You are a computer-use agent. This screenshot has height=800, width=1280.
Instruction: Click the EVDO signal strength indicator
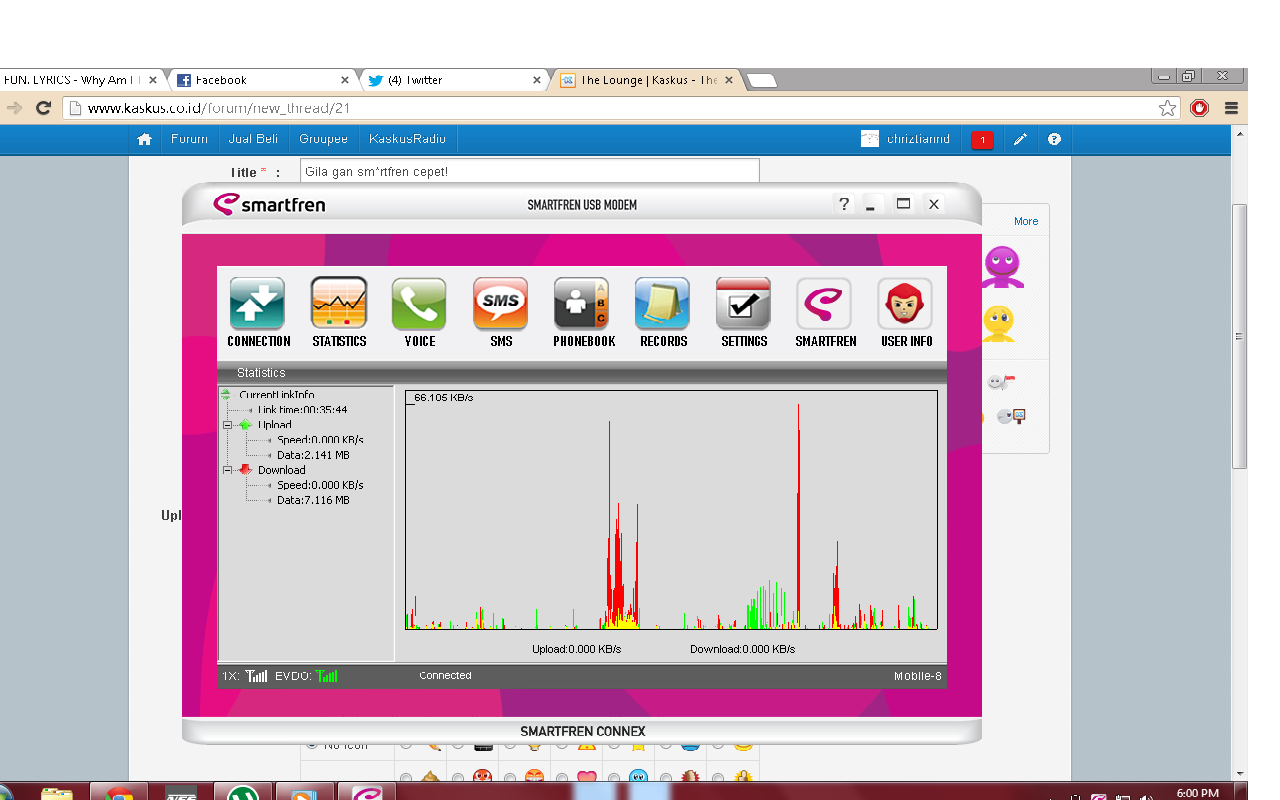[327, 676]
